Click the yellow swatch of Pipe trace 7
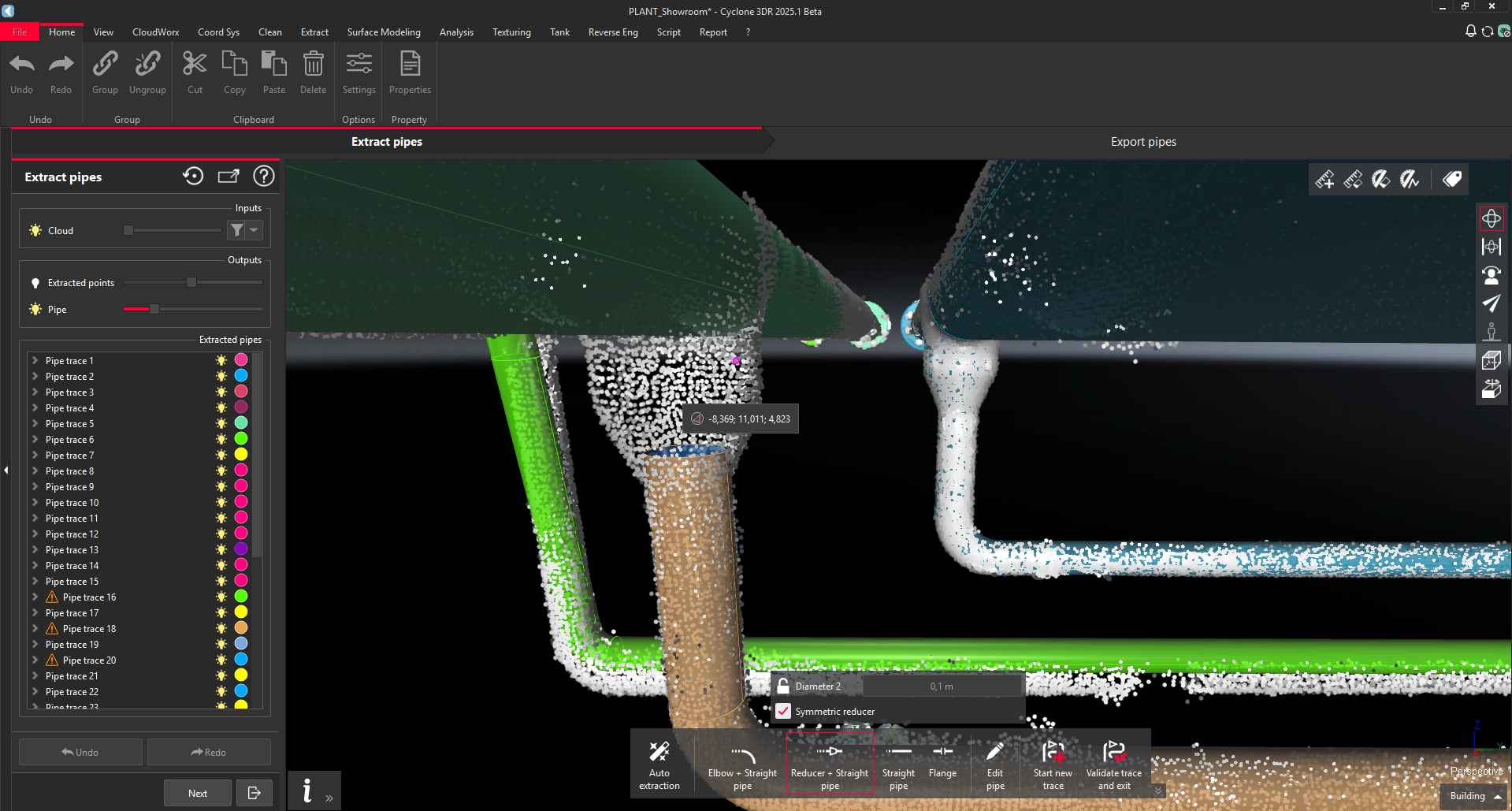 [241, 455]
